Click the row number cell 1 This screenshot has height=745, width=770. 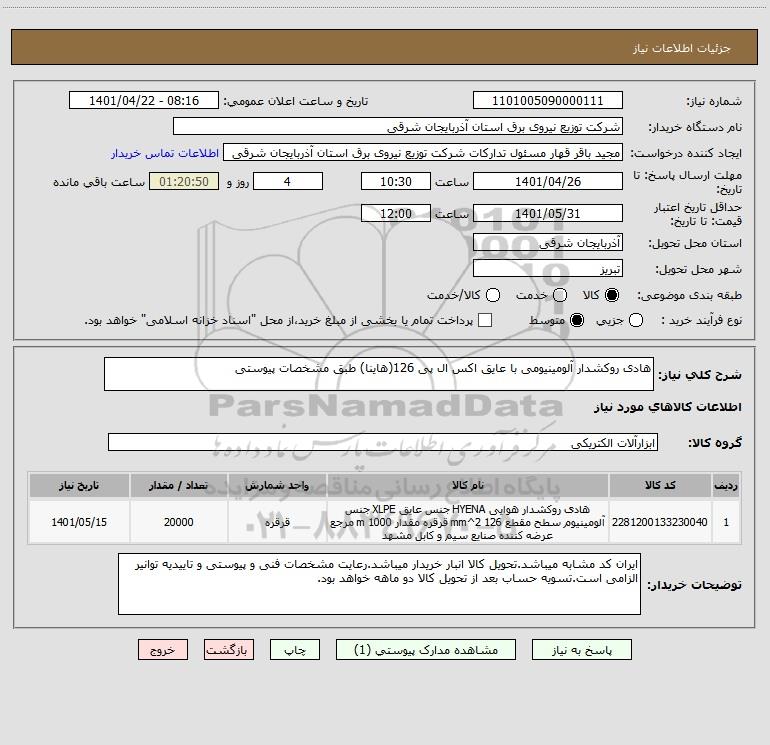(x=726, y=522)
